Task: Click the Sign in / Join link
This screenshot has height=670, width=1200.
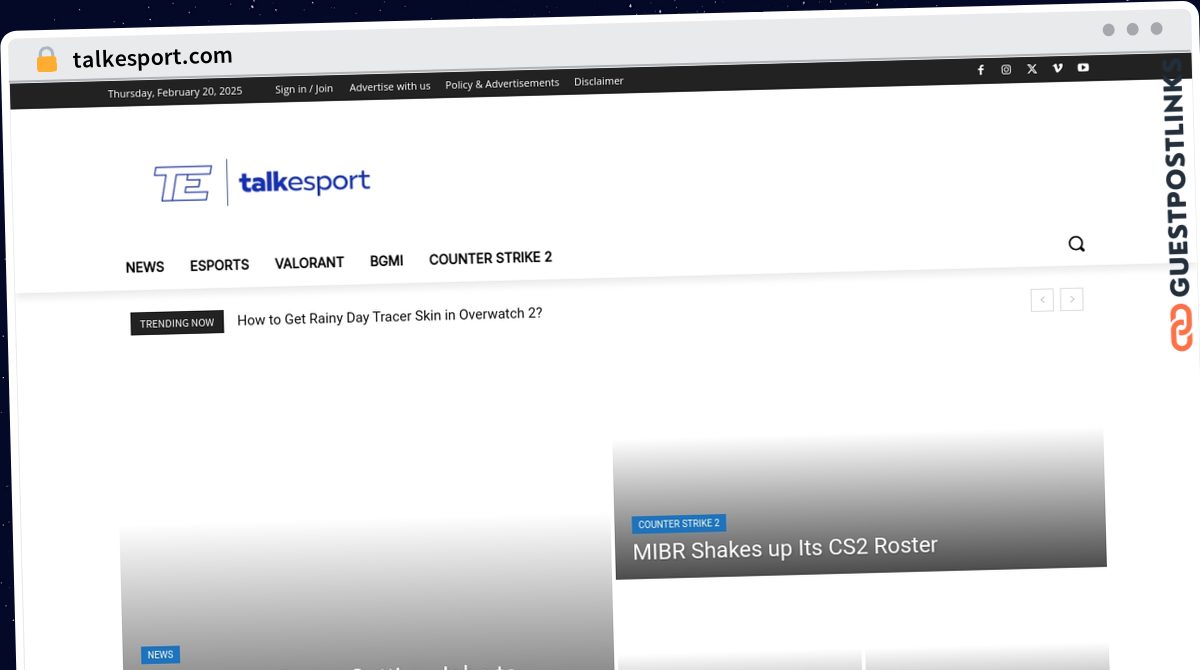Action: tap(304, 89)
